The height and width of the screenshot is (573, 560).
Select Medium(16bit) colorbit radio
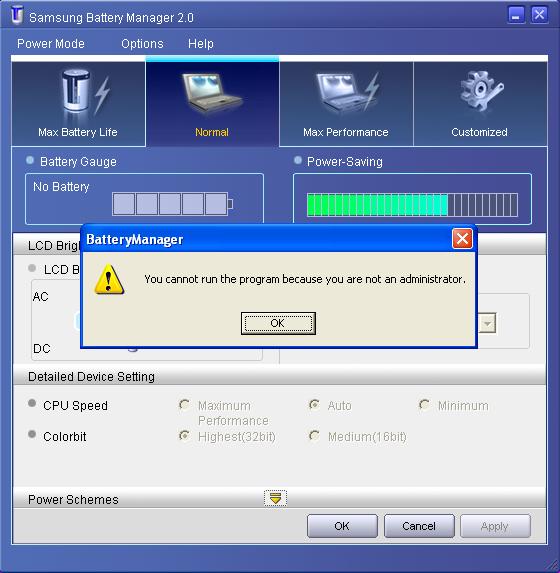point(314,436)
